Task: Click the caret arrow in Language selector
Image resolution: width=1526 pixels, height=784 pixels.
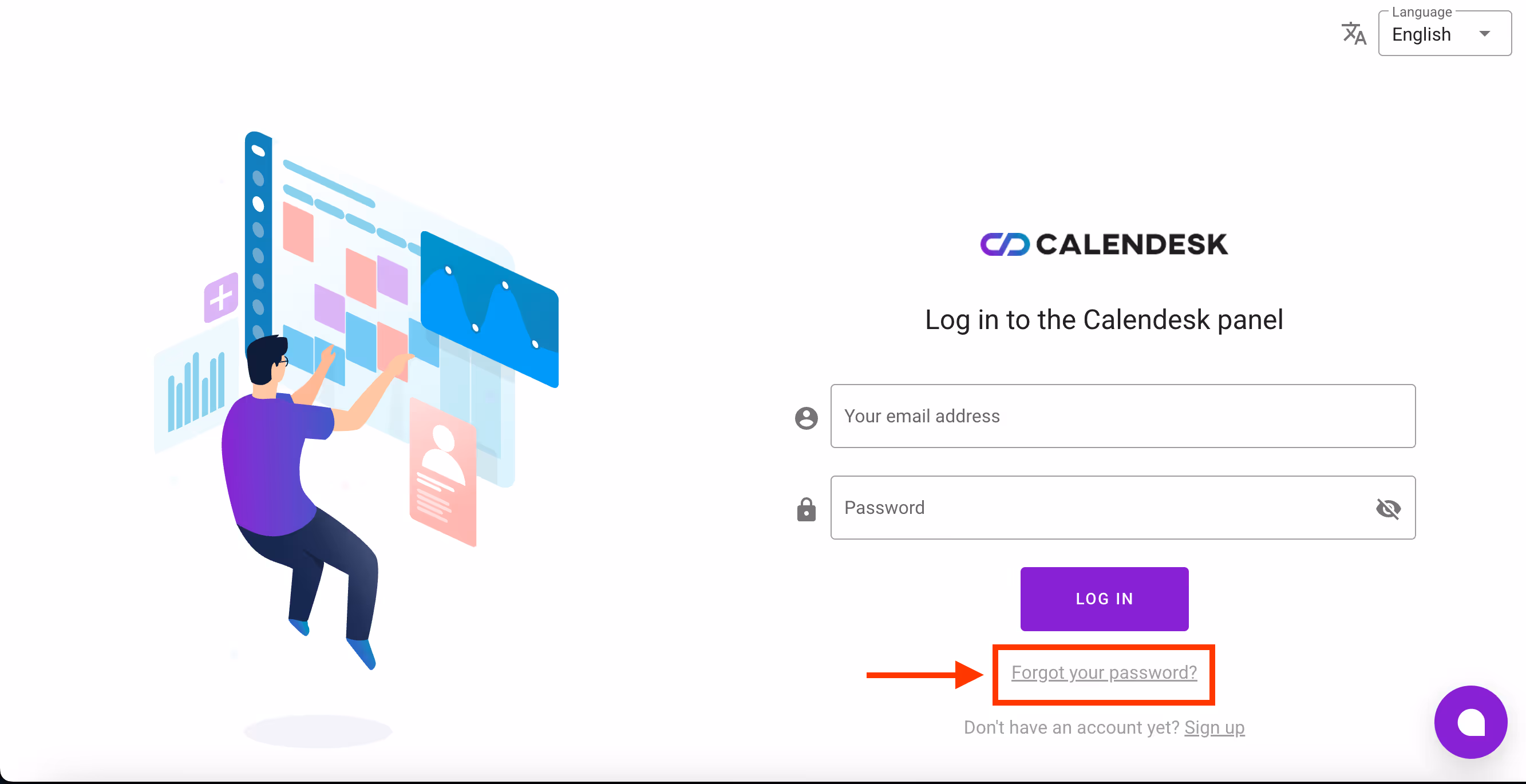Action: click(1485, 34)
